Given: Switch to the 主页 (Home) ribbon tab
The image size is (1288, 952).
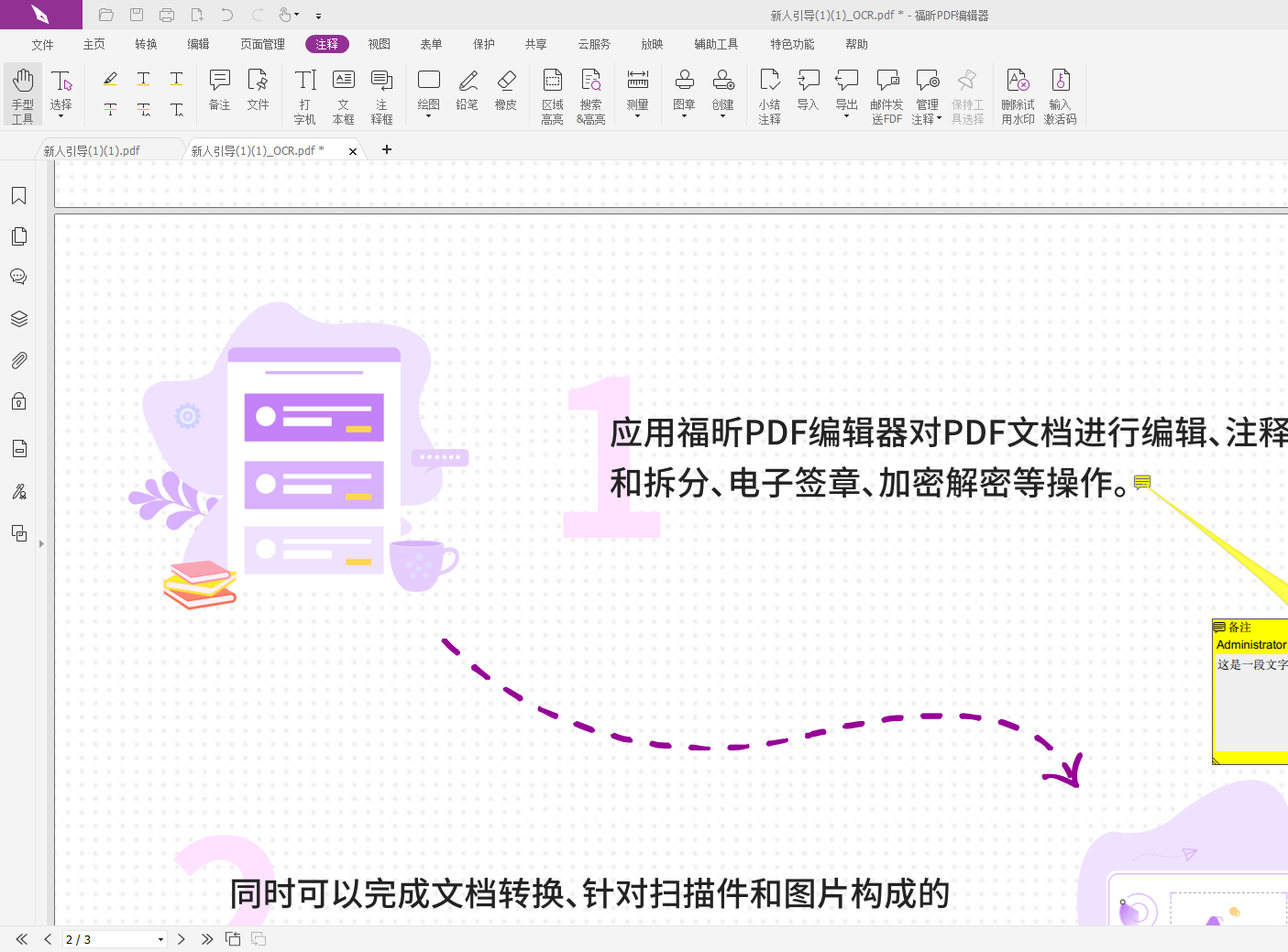Looking at the screenshot, I should coord(94,44).
